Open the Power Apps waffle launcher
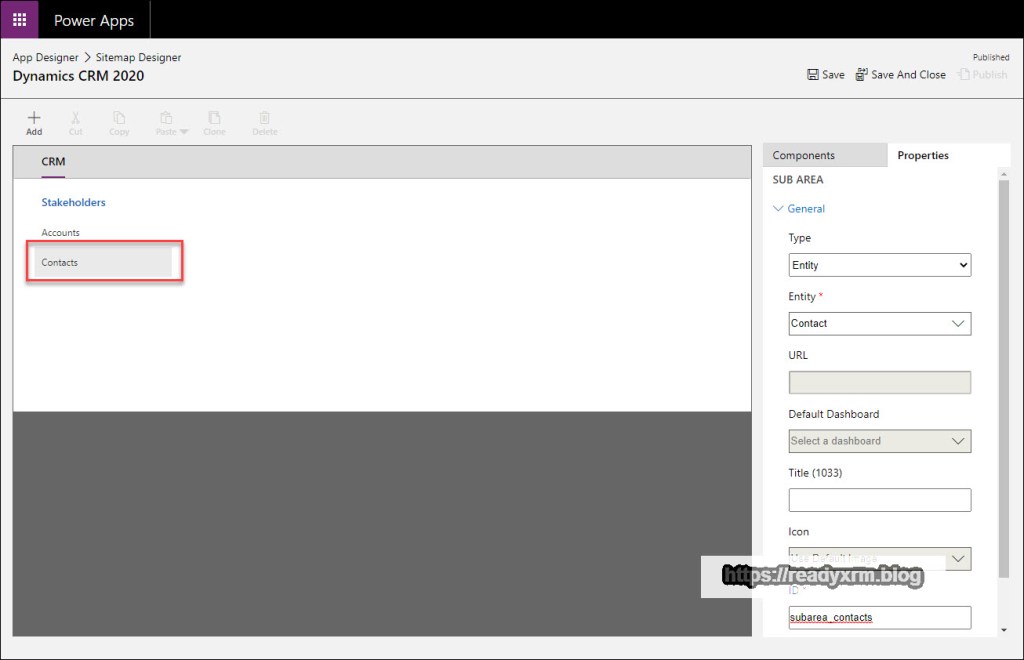This screenshot has height=660, width=1024. [x=19, y=20]
